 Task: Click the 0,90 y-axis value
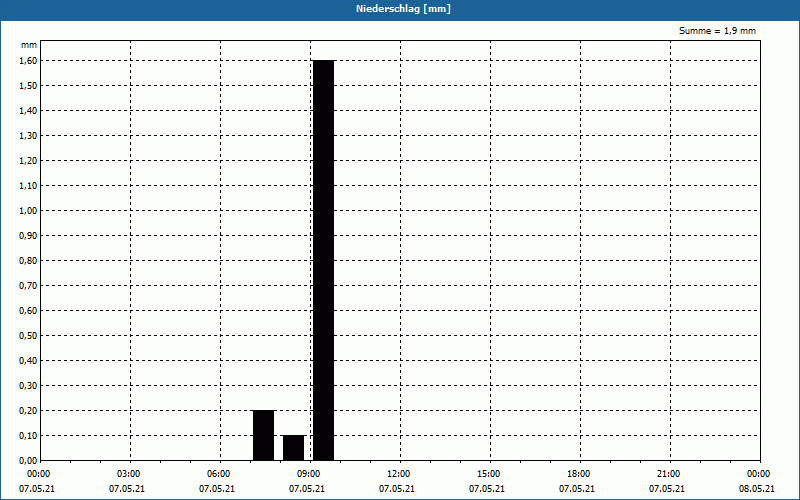[28, 236]
